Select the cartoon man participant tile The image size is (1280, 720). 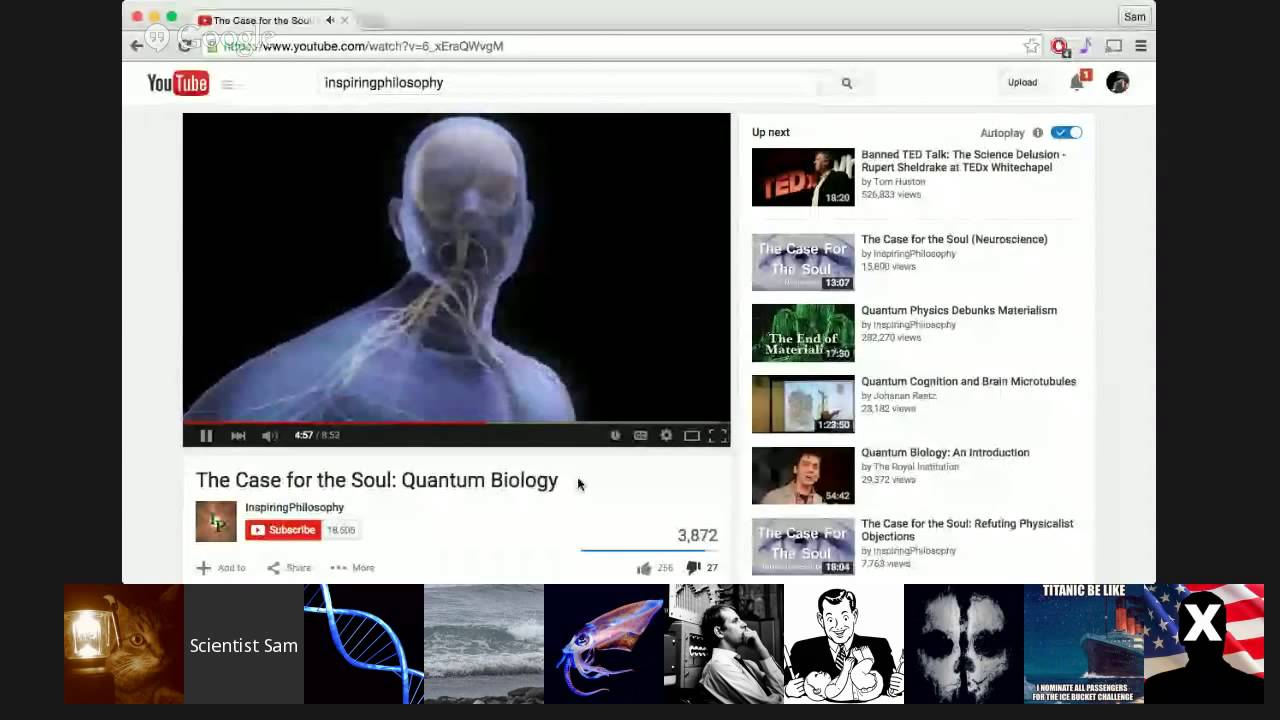point(844,644)
